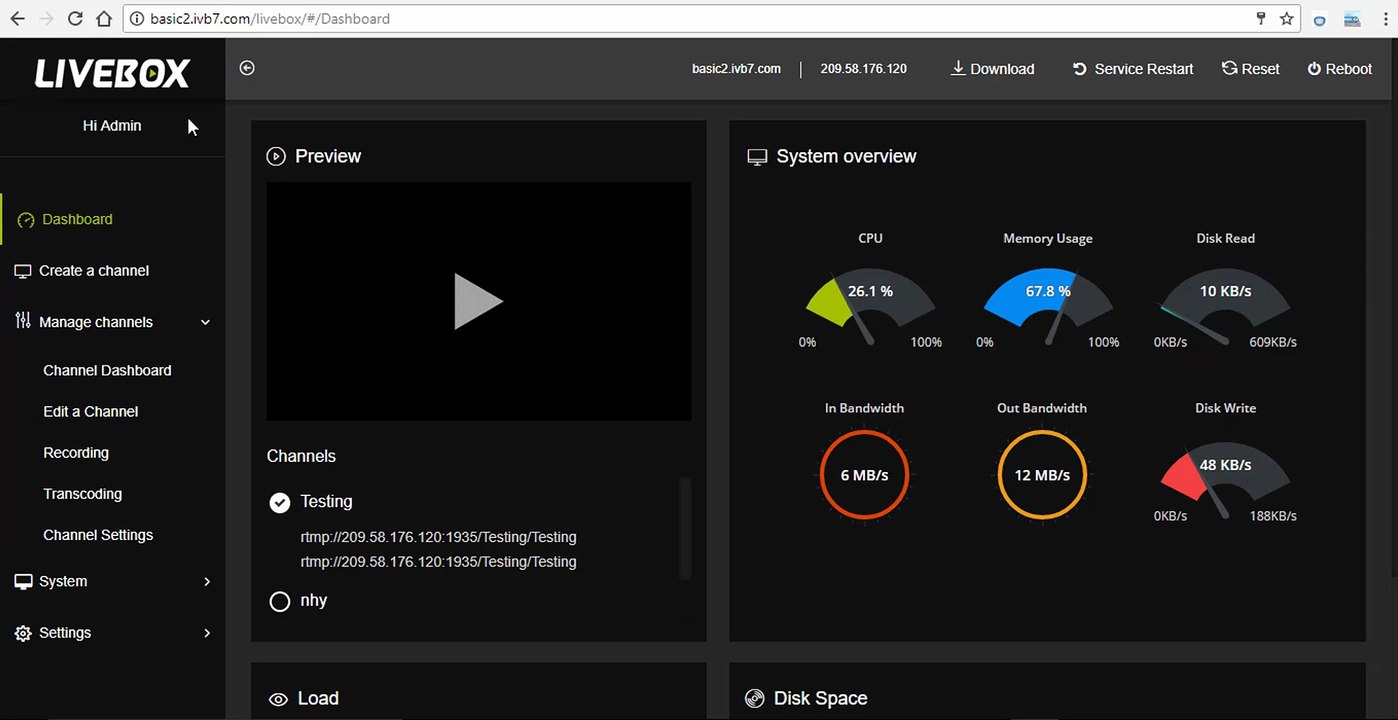Click the System monitor icon in sidebar
This screenshot has height=720, width=1398.
(23, 581)
